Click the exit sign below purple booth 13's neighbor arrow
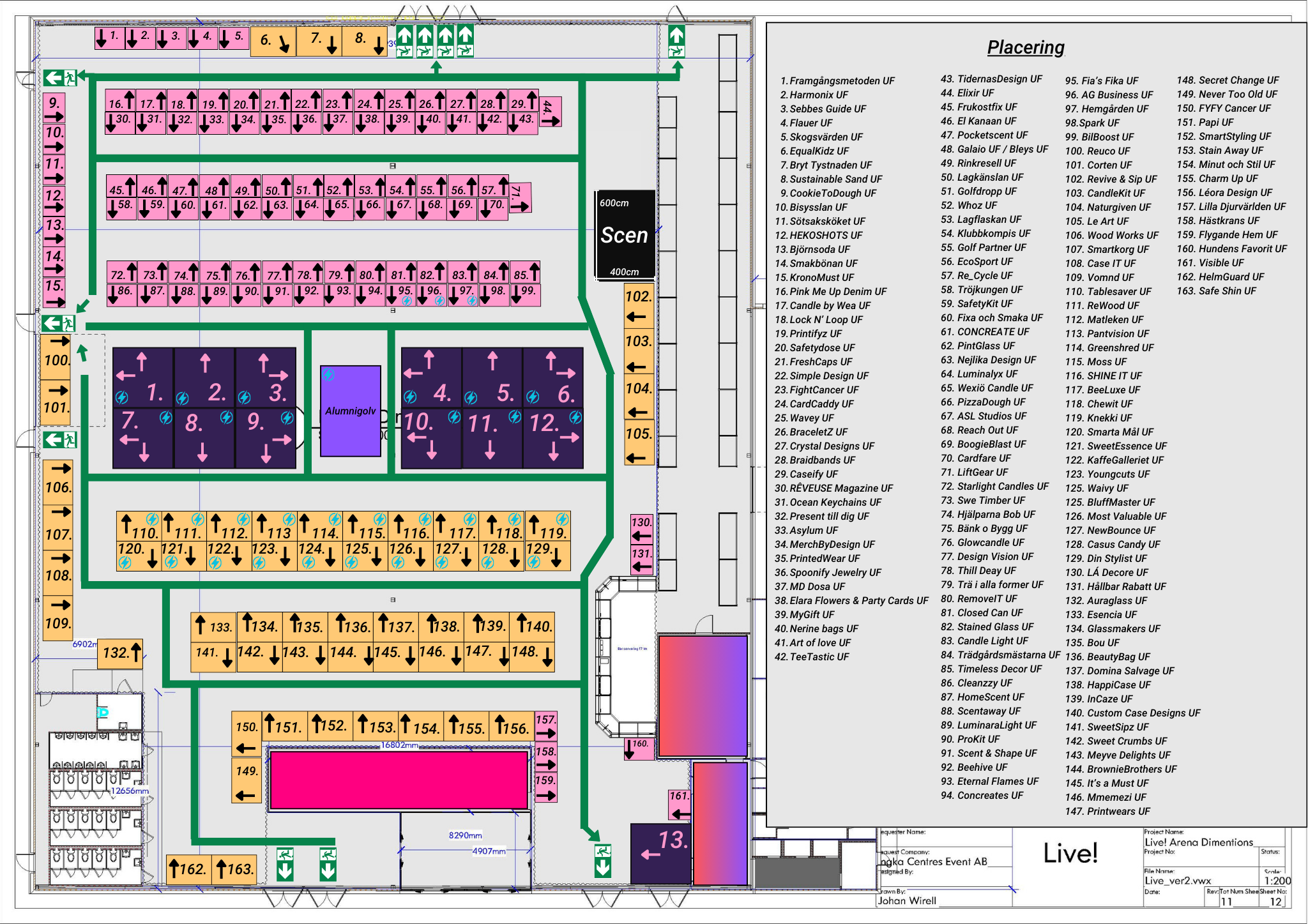Screen dimensions: 1308x924 click(x=603, y=861)
